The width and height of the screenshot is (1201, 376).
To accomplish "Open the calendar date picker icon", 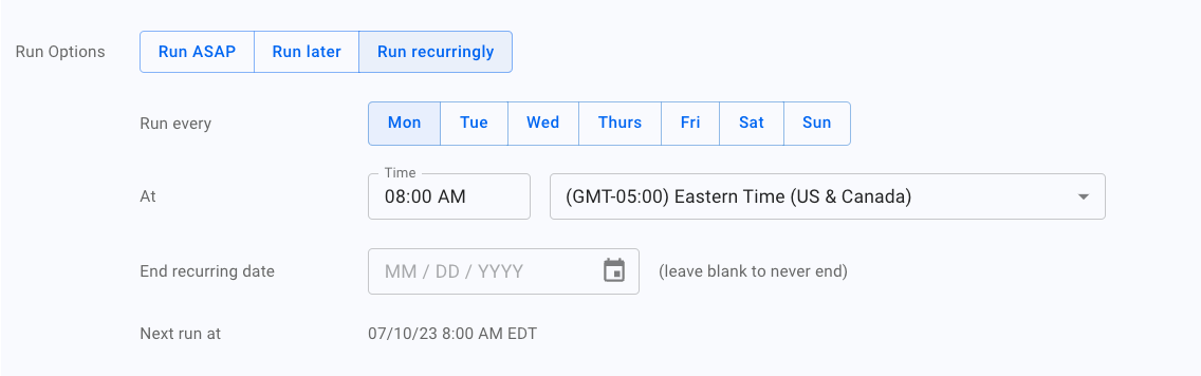I will tap(614, 271).
